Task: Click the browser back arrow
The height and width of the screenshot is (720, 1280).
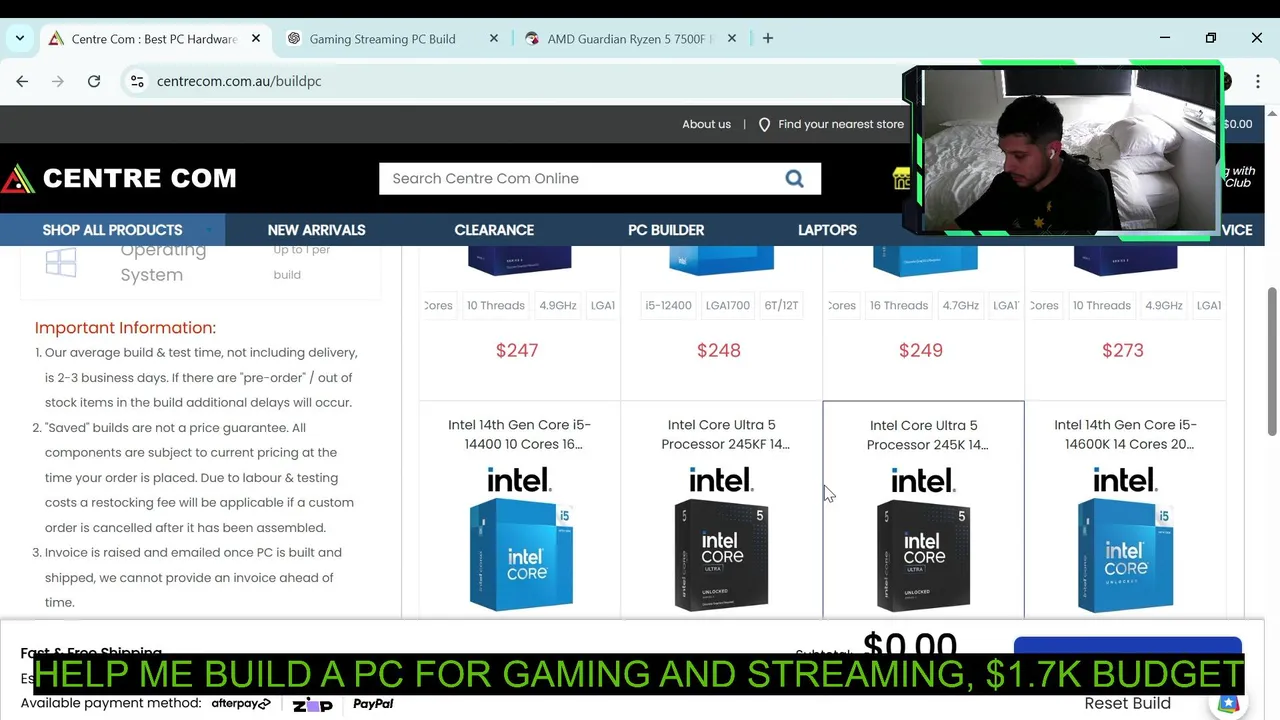Action: coord(22,81)
